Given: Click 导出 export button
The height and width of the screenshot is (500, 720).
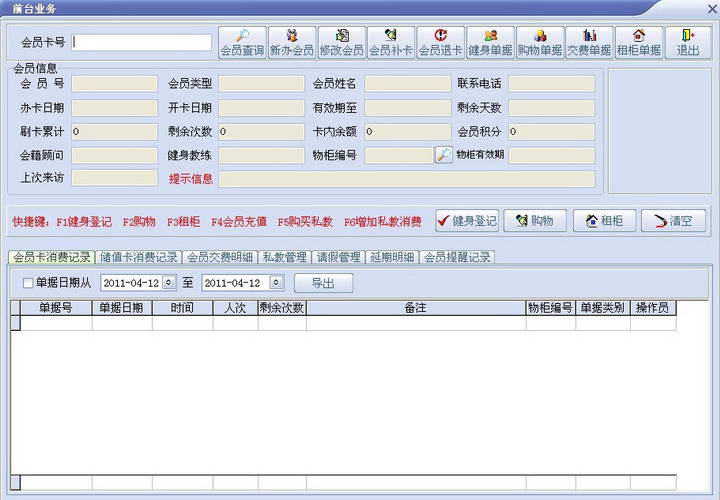Looking at the screenshot, I should point(323,283).
